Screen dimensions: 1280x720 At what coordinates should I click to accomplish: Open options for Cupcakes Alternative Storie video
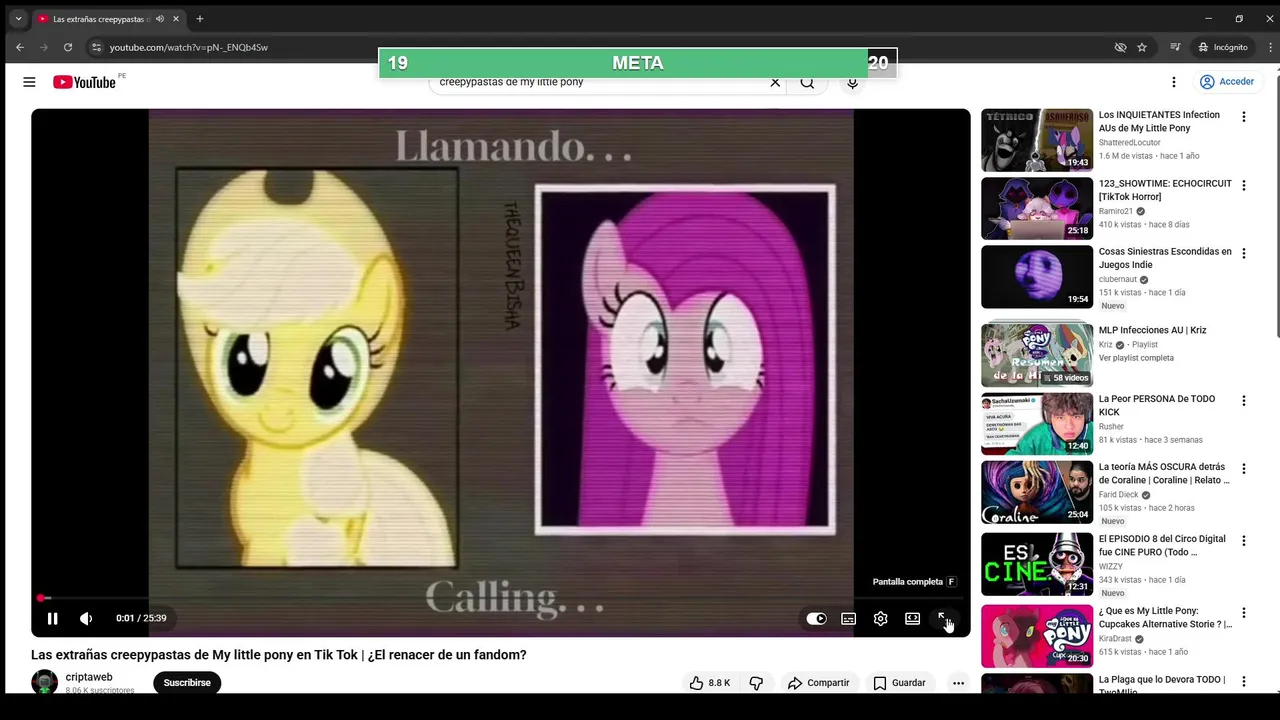pyautogui.click(x=1244, y=613)
